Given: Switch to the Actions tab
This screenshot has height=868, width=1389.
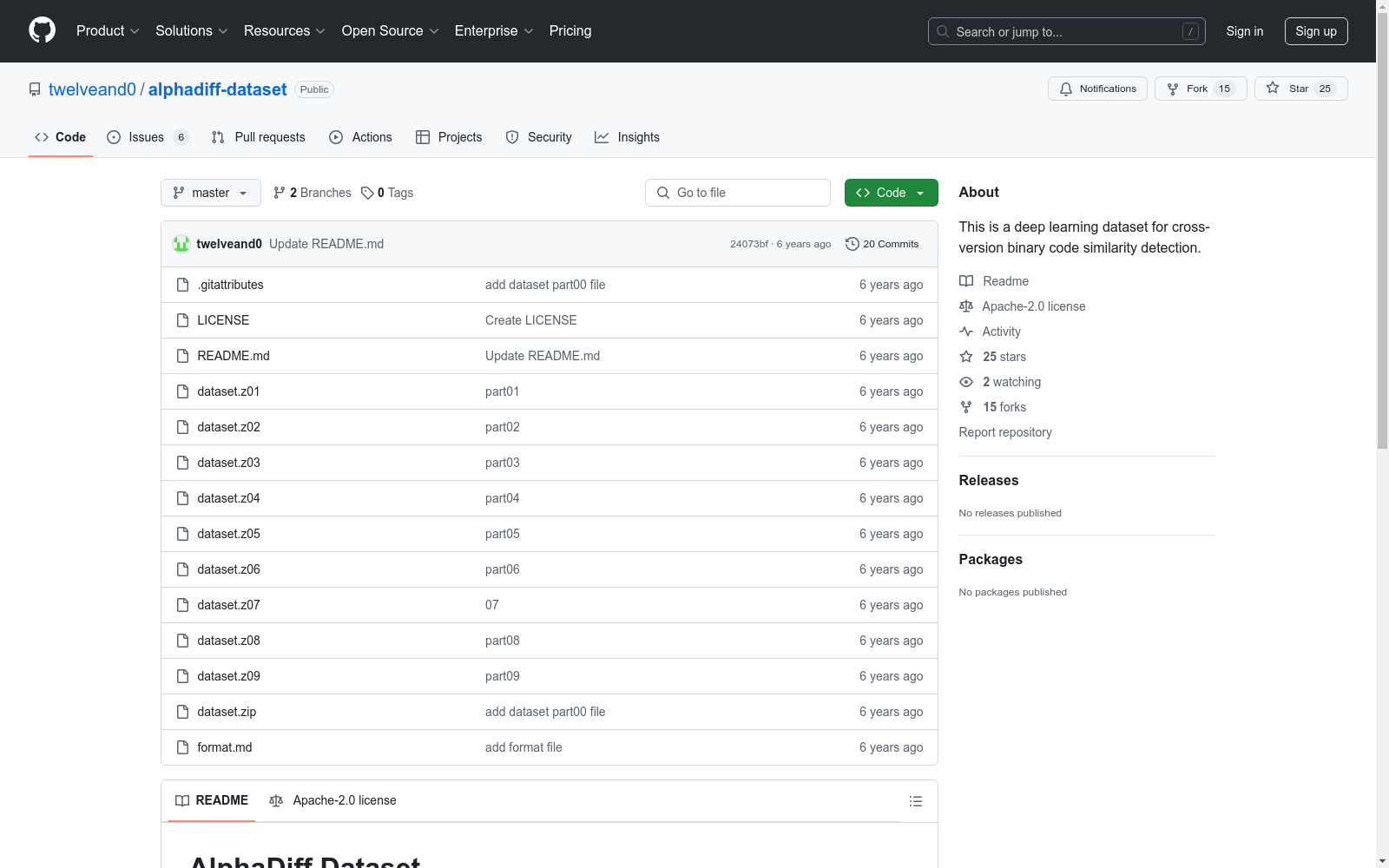Looking at the screenshot, I should pyautogui.click(x=360, y=137).
